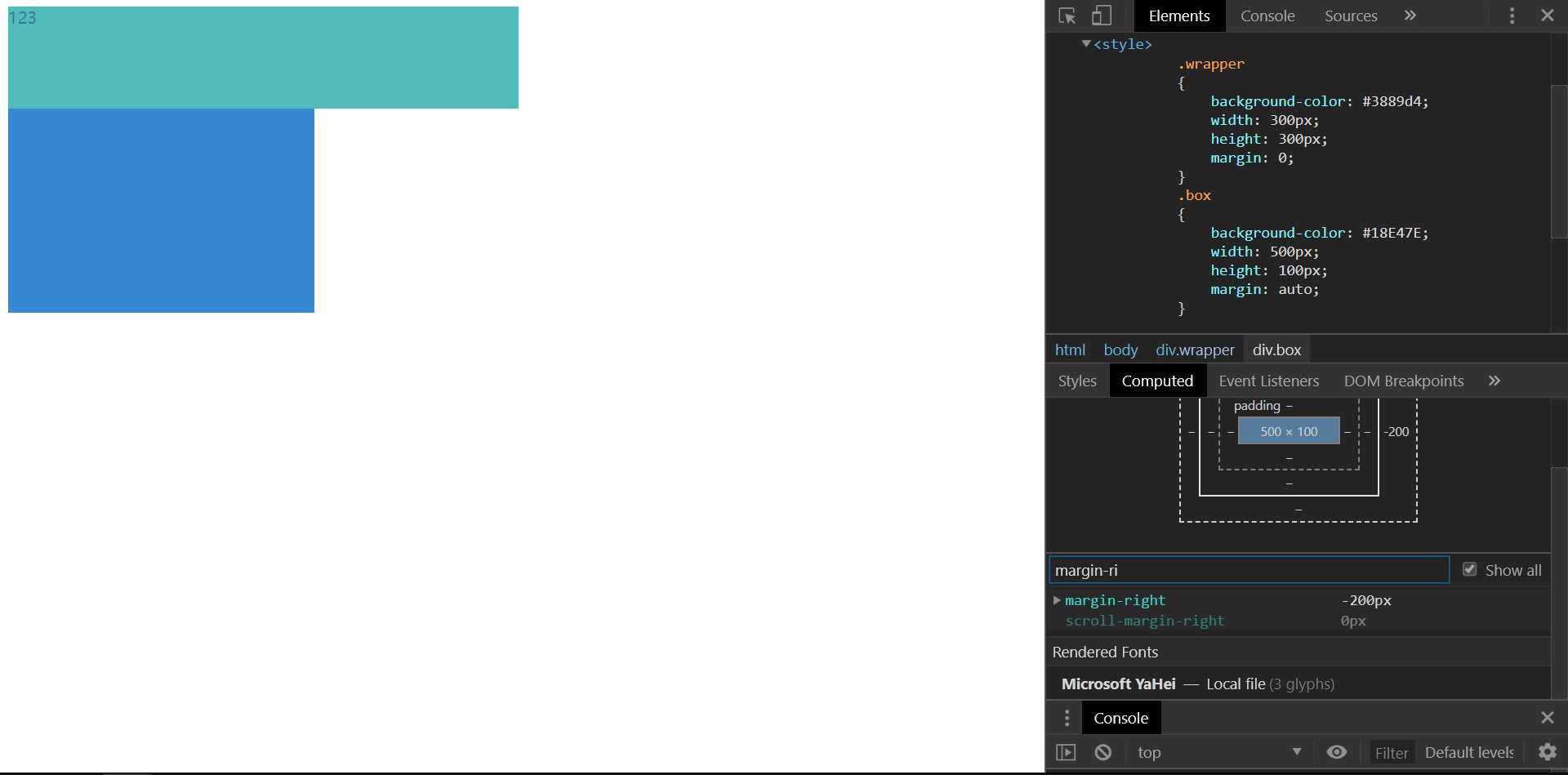Click the margin: auto declaration

[x=1264, y=289]
